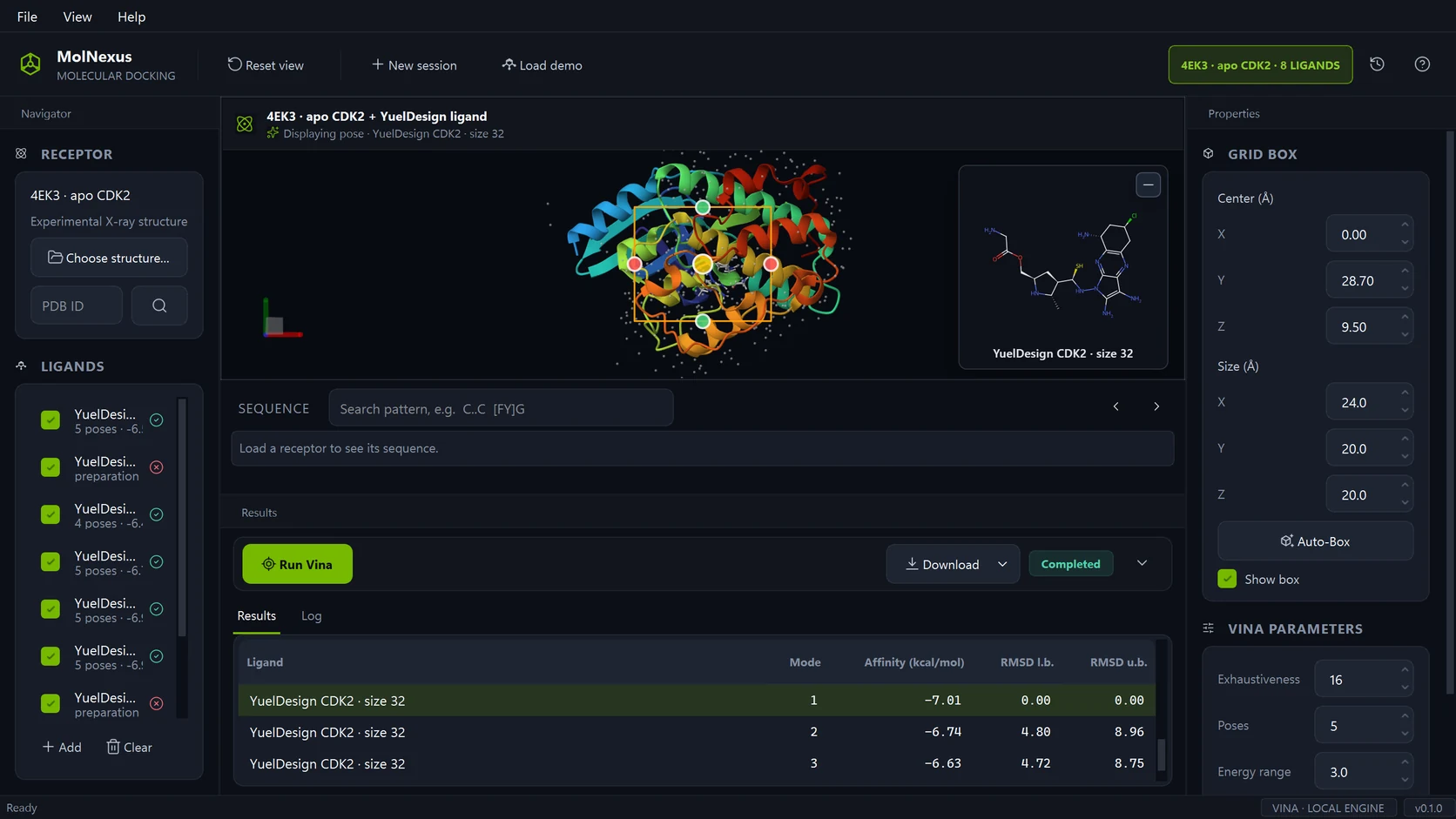This screenshot has width=1456, height=819.
Task: Click the Grid Box section icon
Action: (1209, 154)
